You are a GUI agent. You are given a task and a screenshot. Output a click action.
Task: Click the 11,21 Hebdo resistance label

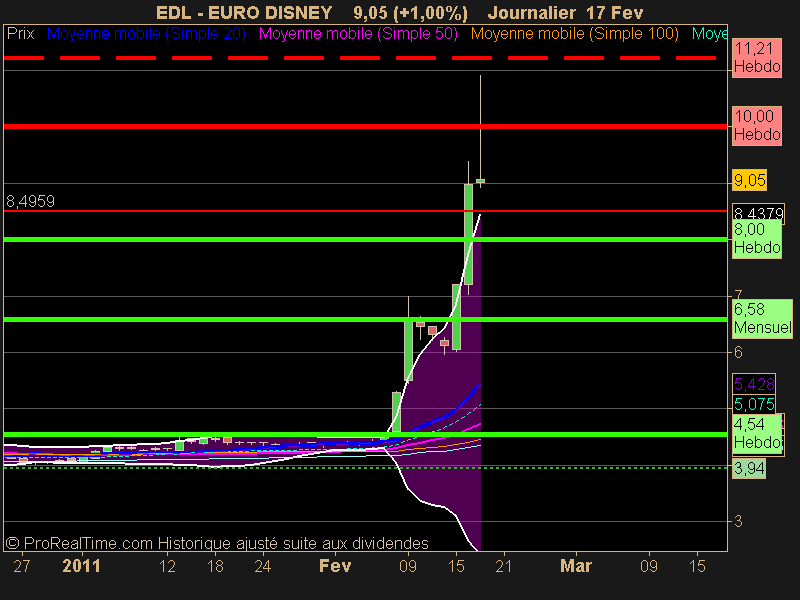[x=757, y=58]
